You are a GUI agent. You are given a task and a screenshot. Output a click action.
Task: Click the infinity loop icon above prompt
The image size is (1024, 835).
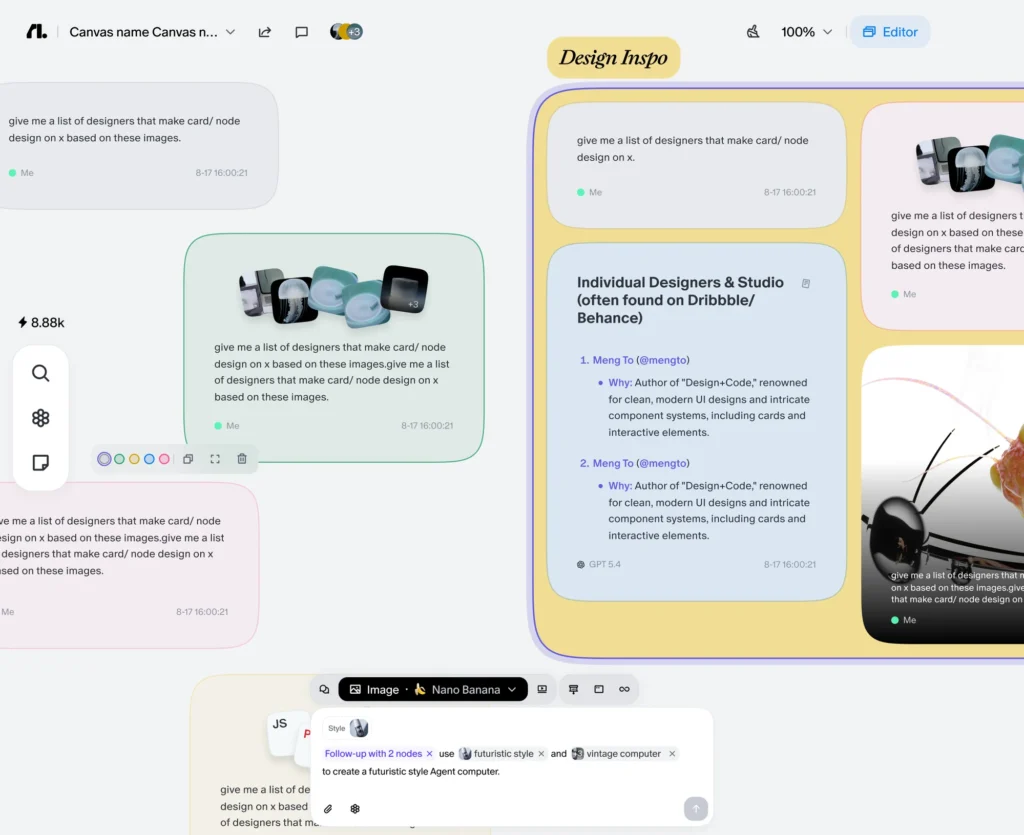(x=625, y=689)
